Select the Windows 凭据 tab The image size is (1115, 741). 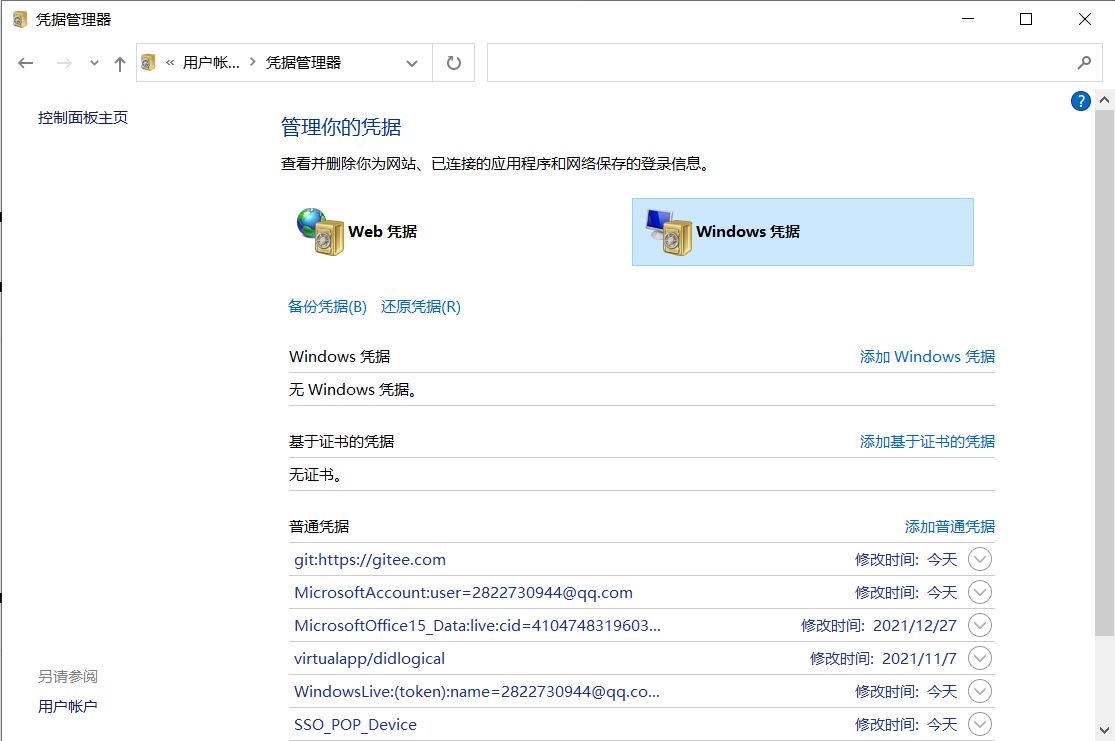803,232
